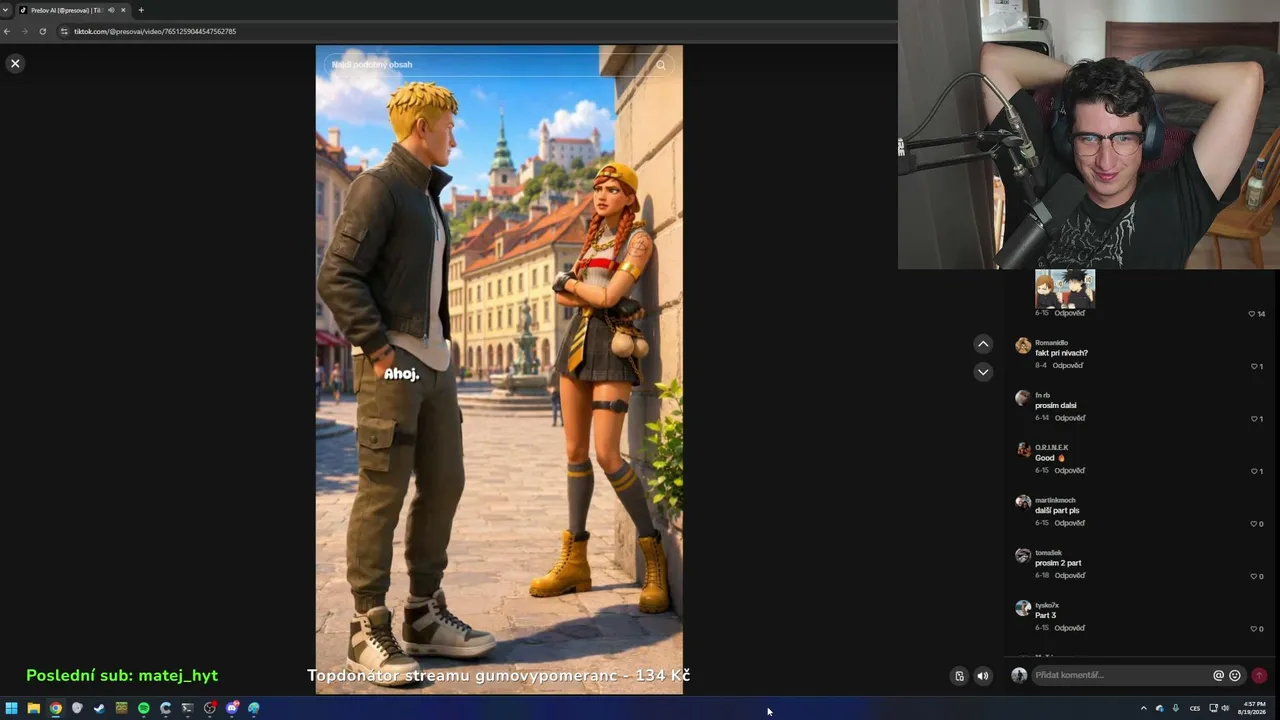Like tysko7x's 'Part 3' comment
This screenshot has height=720, width=1280.
pos(1256,629)
